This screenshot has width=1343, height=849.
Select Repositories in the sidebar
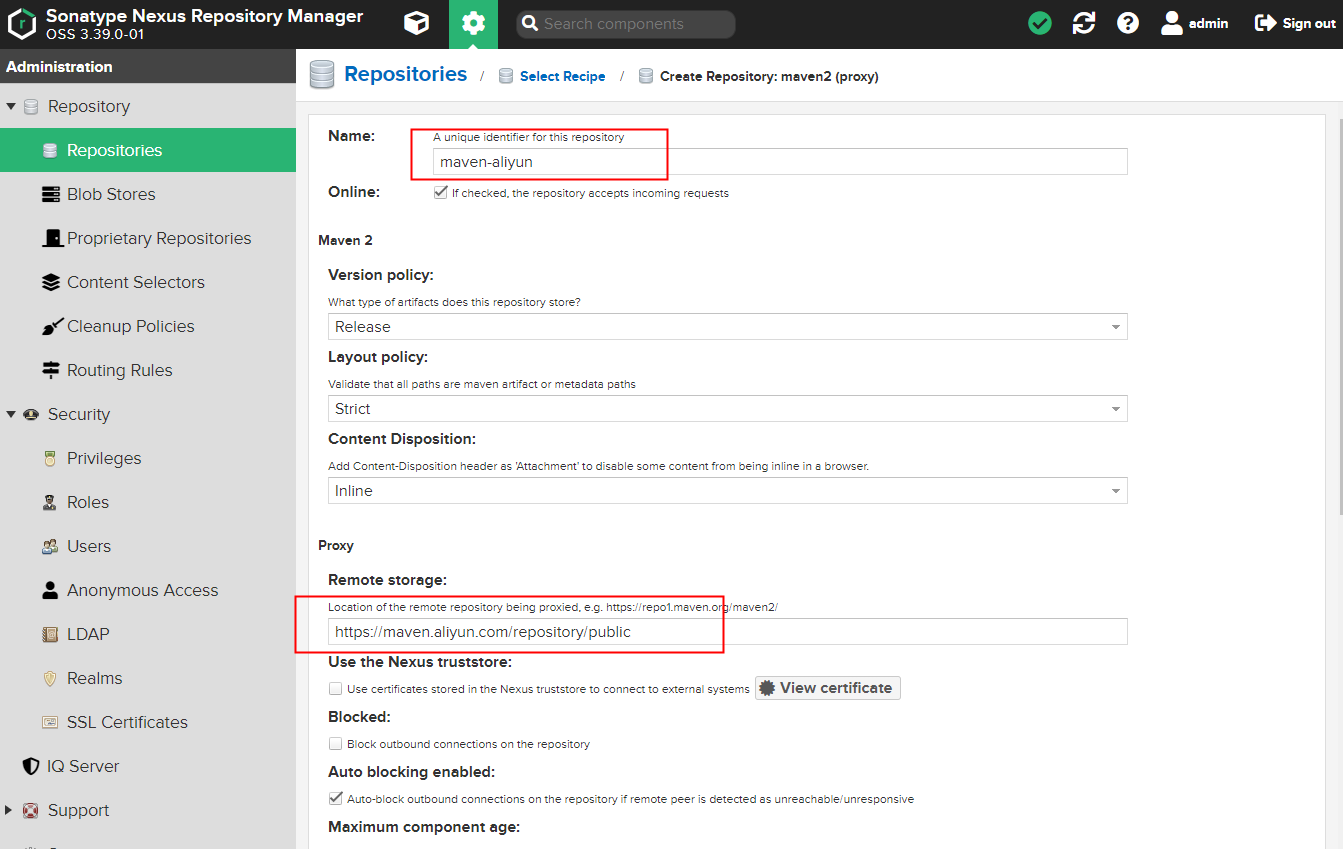[x=148, y=150]
